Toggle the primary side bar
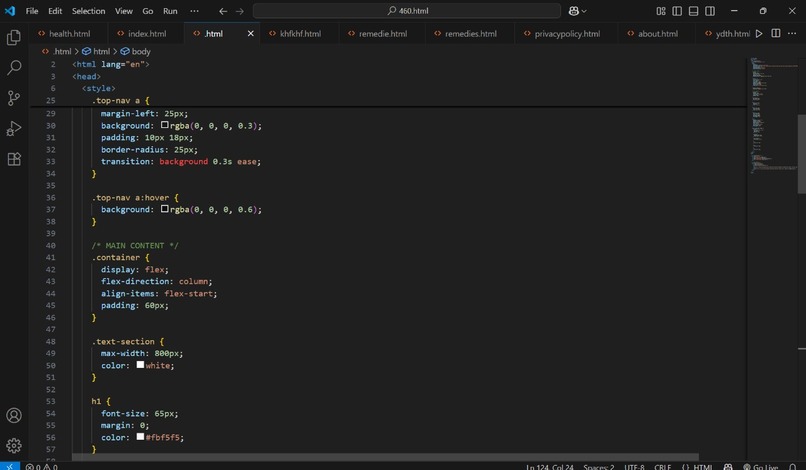Image resolution: width=806 pixels, height=470 pixels. (x=677, y=11)
